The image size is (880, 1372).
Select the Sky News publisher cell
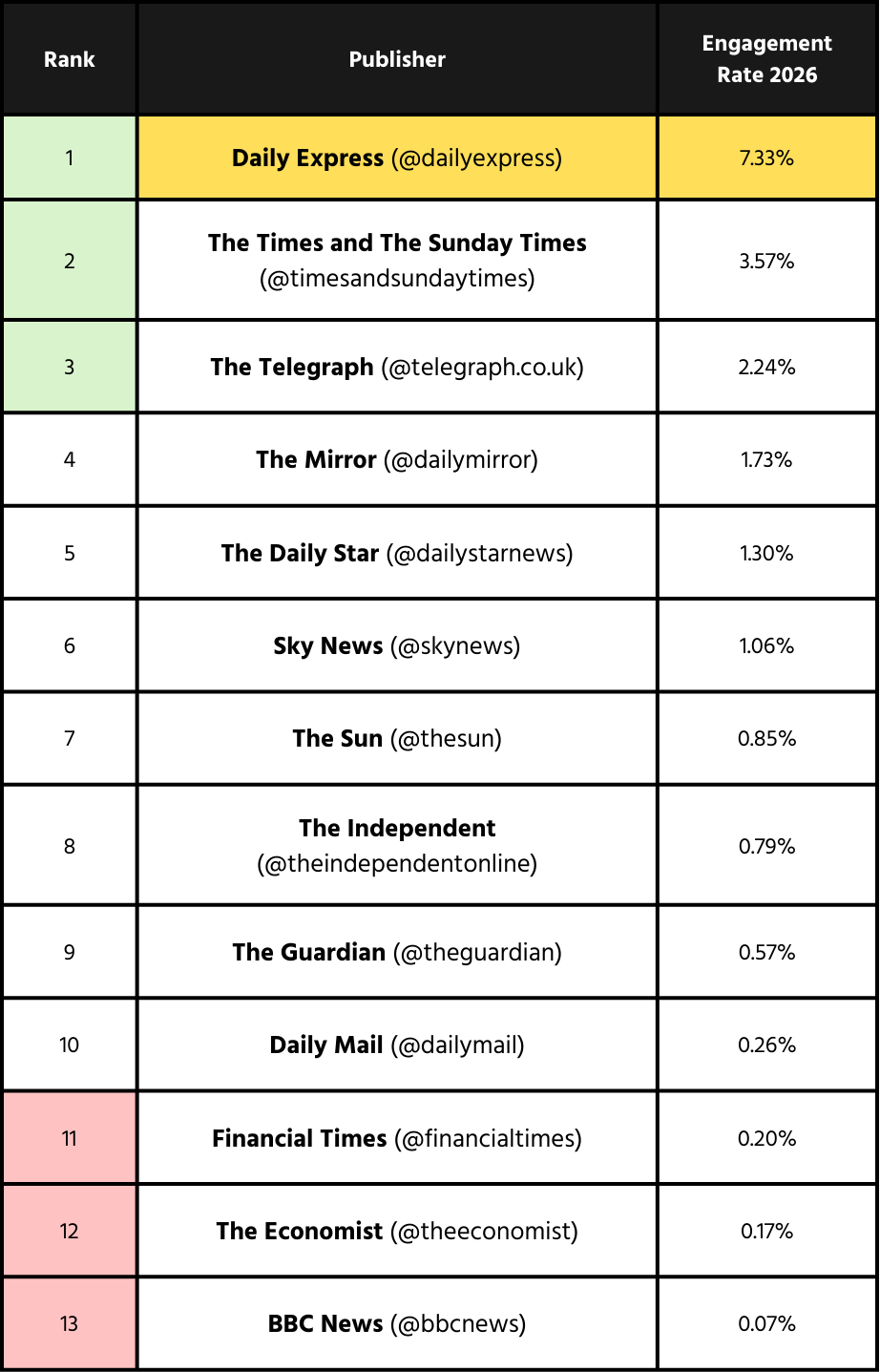[x=397, y=646]
